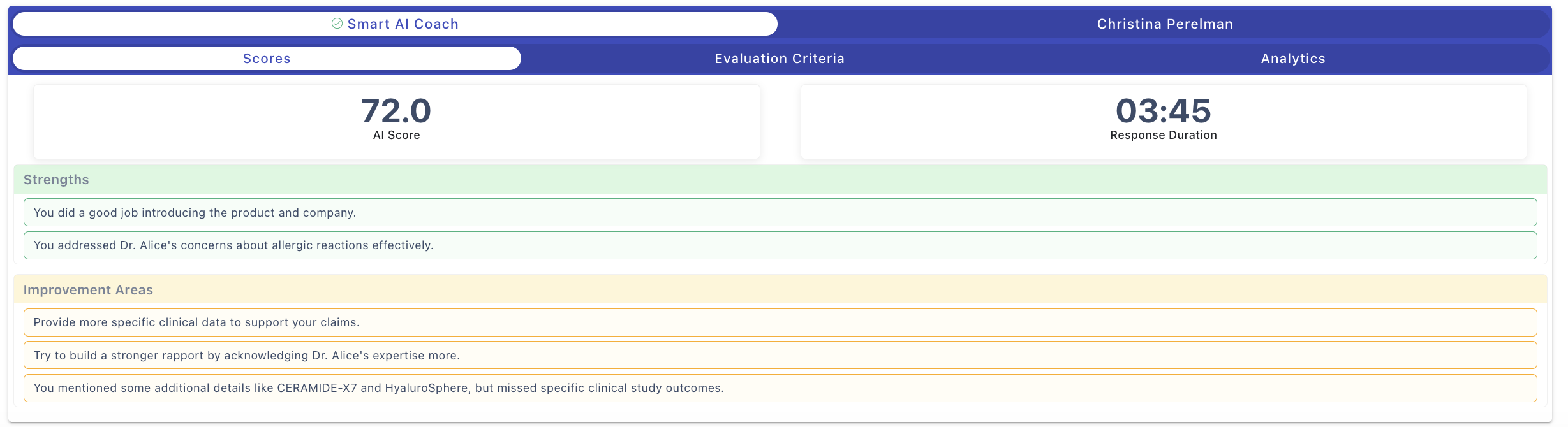This screenshot has width=1568, height=427.
Task: Click the Smart AI Coach title text
Action: 403,24
